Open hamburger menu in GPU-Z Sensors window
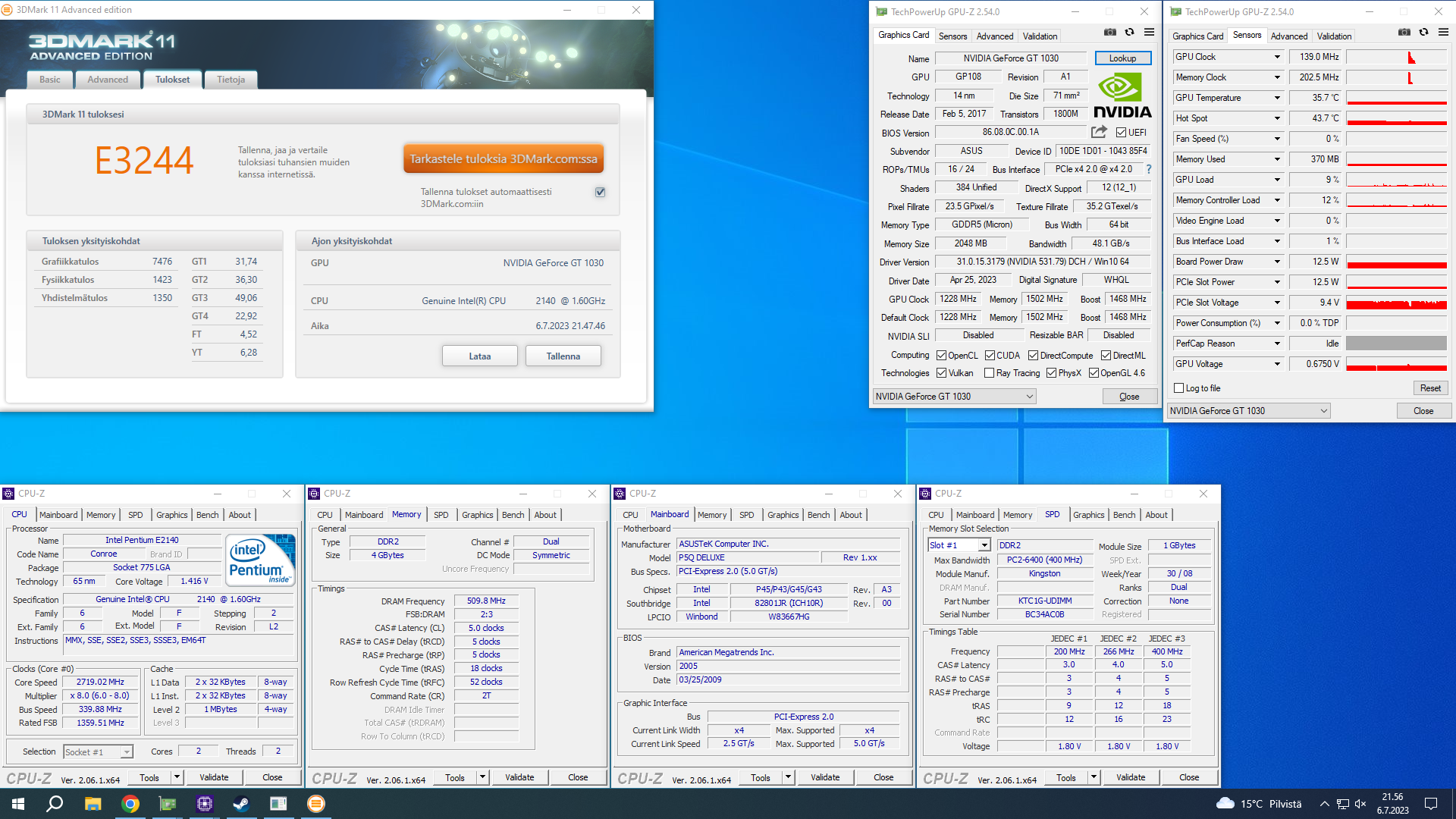Screen dimensions: 1456x819 point(1443,33)
